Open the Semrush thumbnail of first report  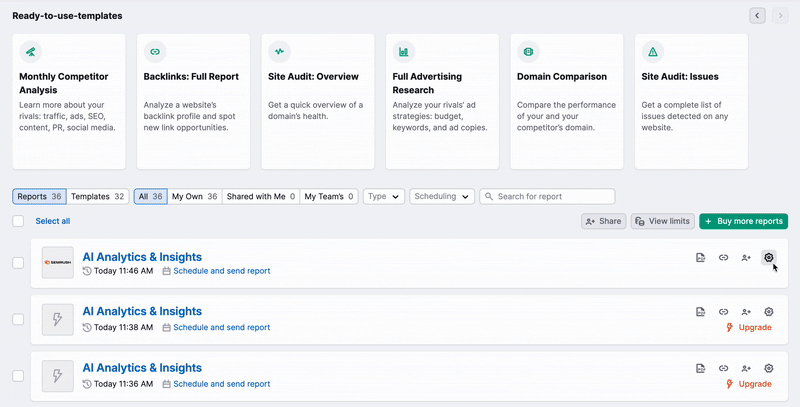(58, 263)
